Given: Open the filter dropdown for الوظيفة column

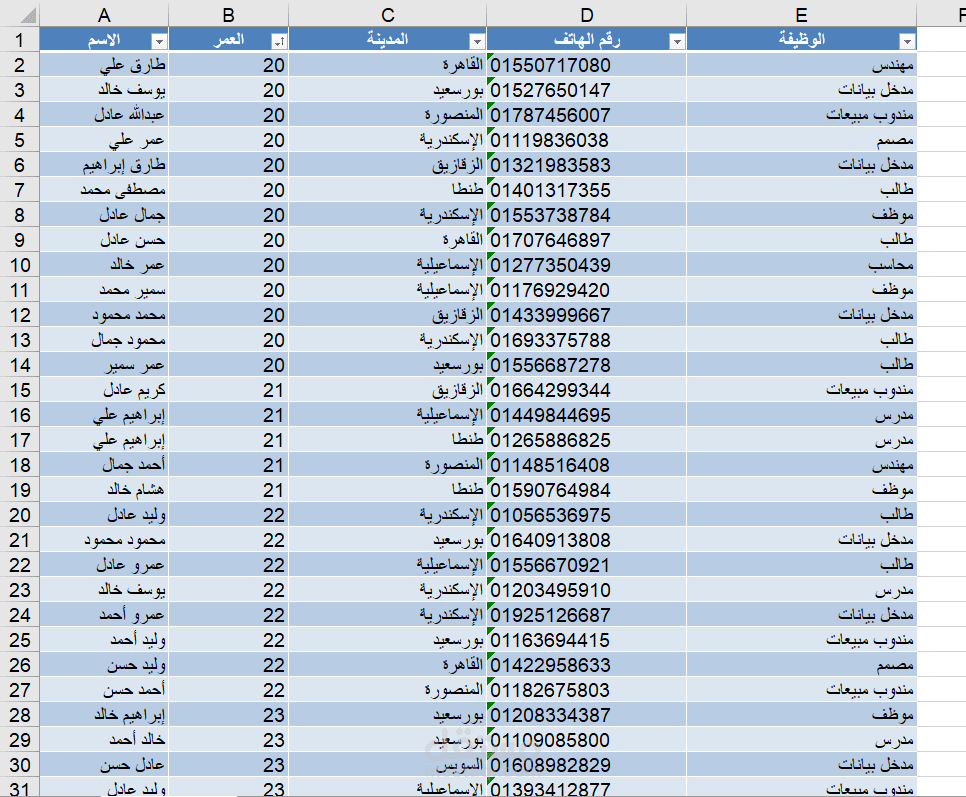Looking at the screenshot, I should point(907,41).
